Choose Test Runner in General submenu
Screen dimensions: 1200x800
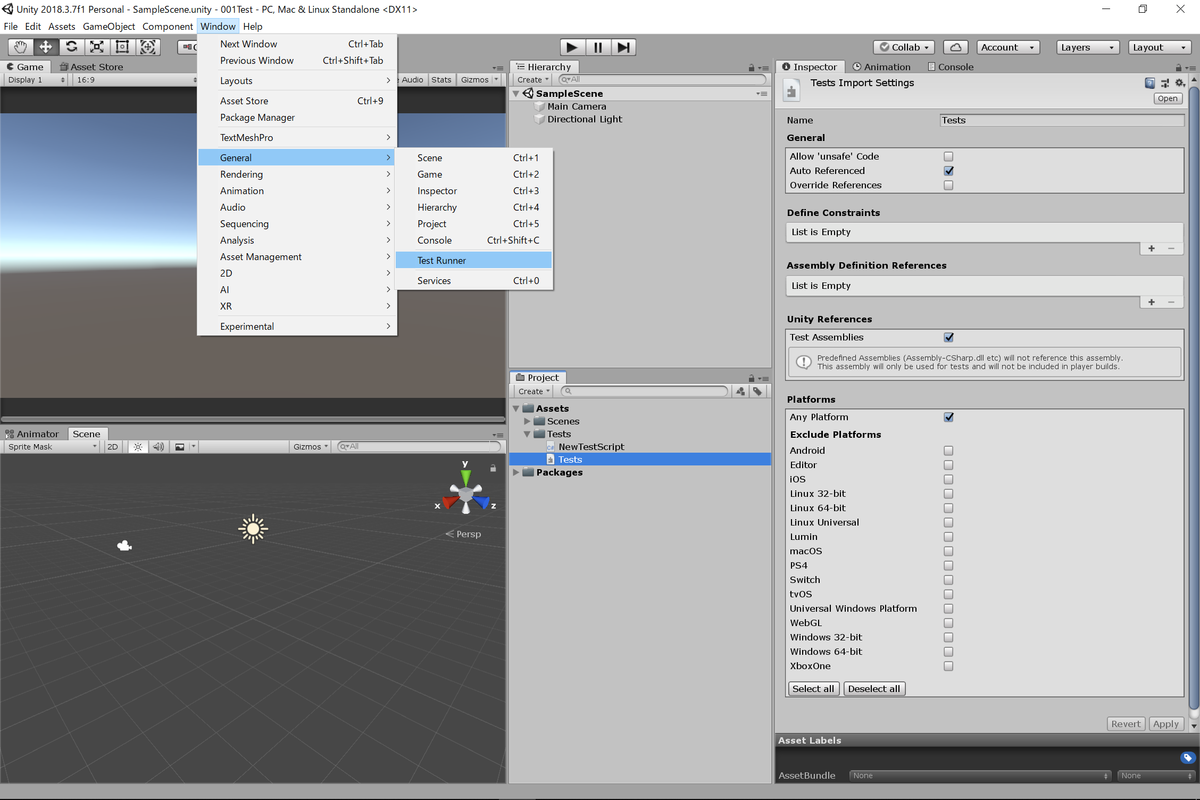473,260
